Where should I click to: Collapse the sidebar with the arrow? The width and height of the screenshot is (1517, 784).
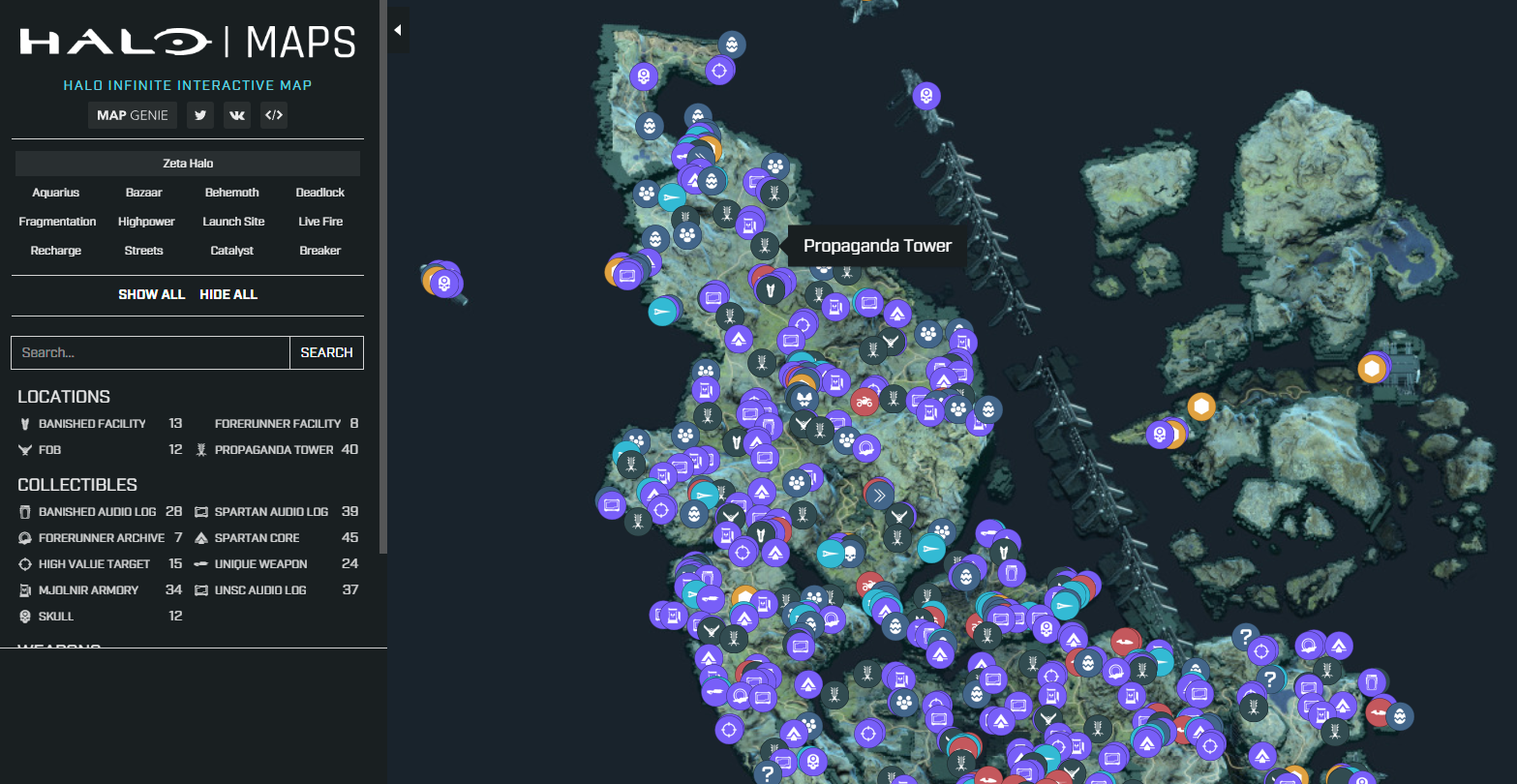click(x=398, y=31)
